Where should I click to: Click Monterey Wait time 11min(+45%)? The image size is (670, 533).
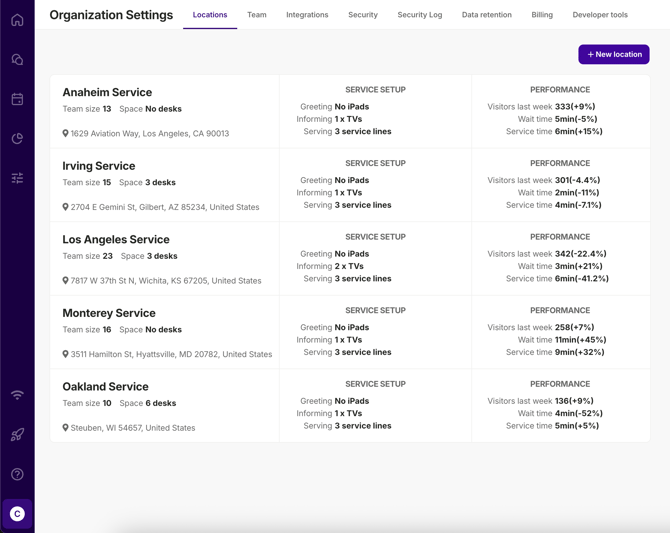pyautogui.click(x=562, y=339)
